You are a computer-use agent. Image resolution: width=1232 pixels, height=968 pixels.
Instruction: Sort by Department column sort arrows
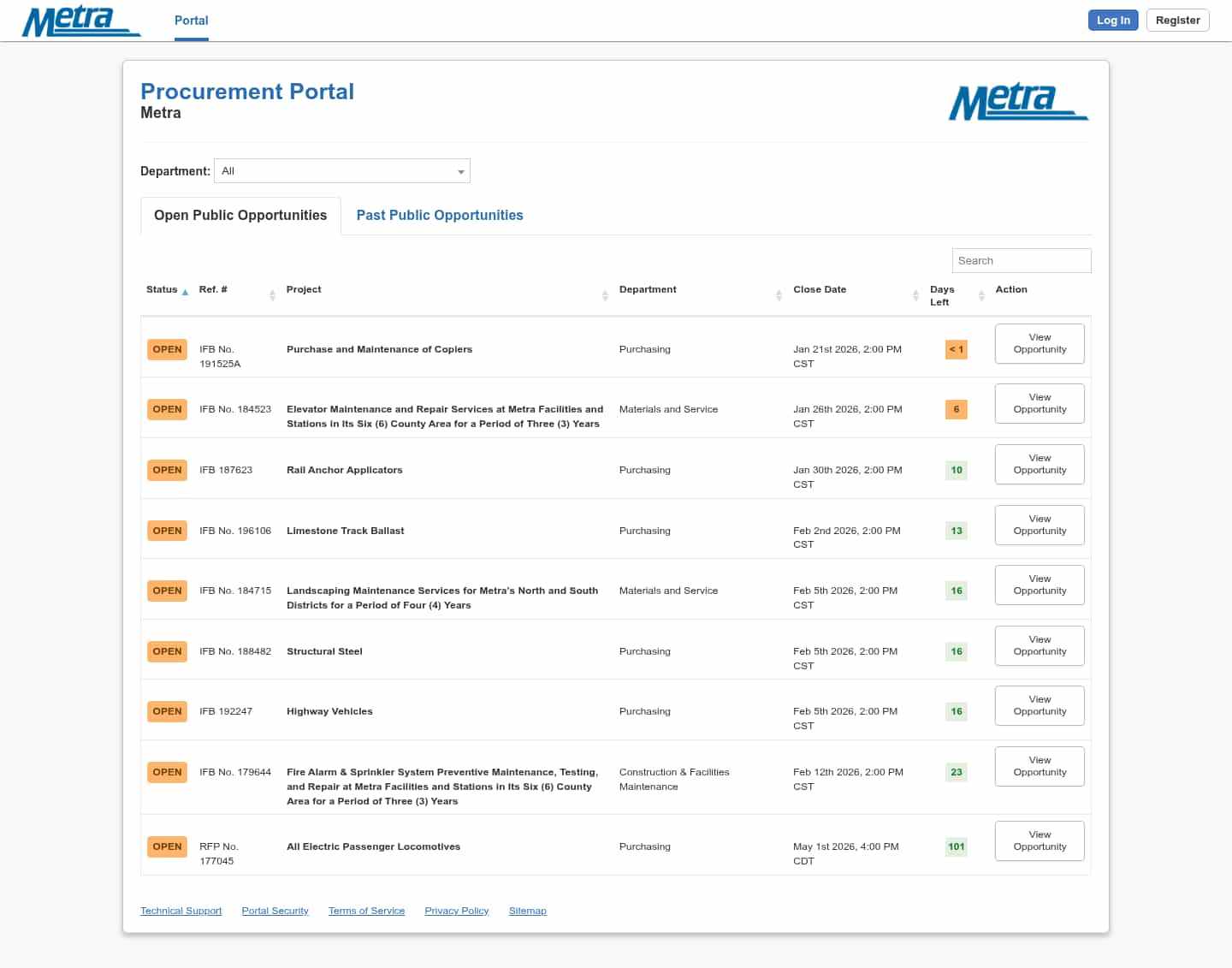point(779,295)
